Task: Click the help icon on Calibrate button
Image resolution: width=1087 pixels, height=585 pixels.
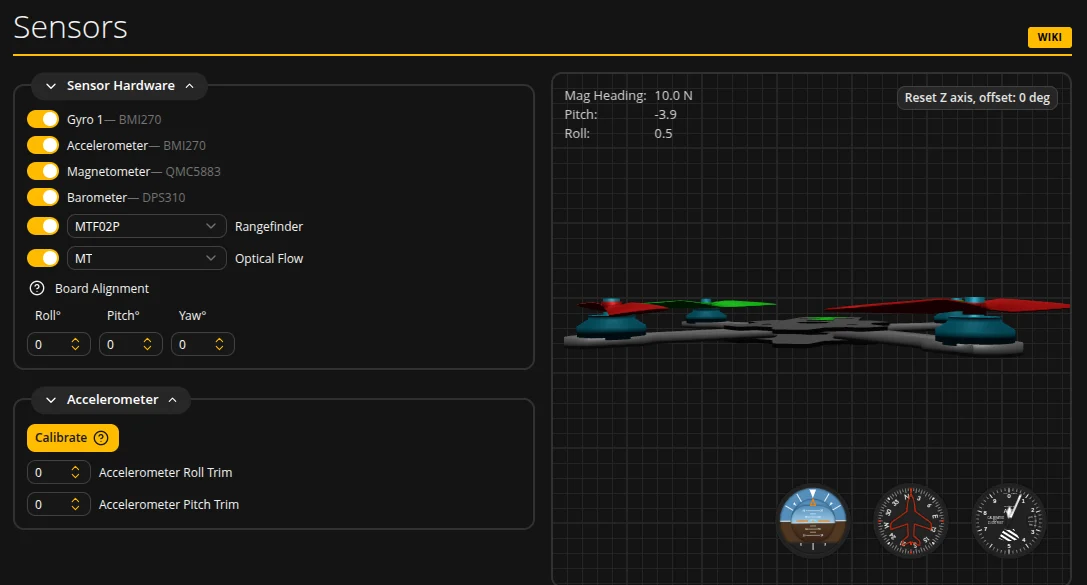Action: pos(101,438)
